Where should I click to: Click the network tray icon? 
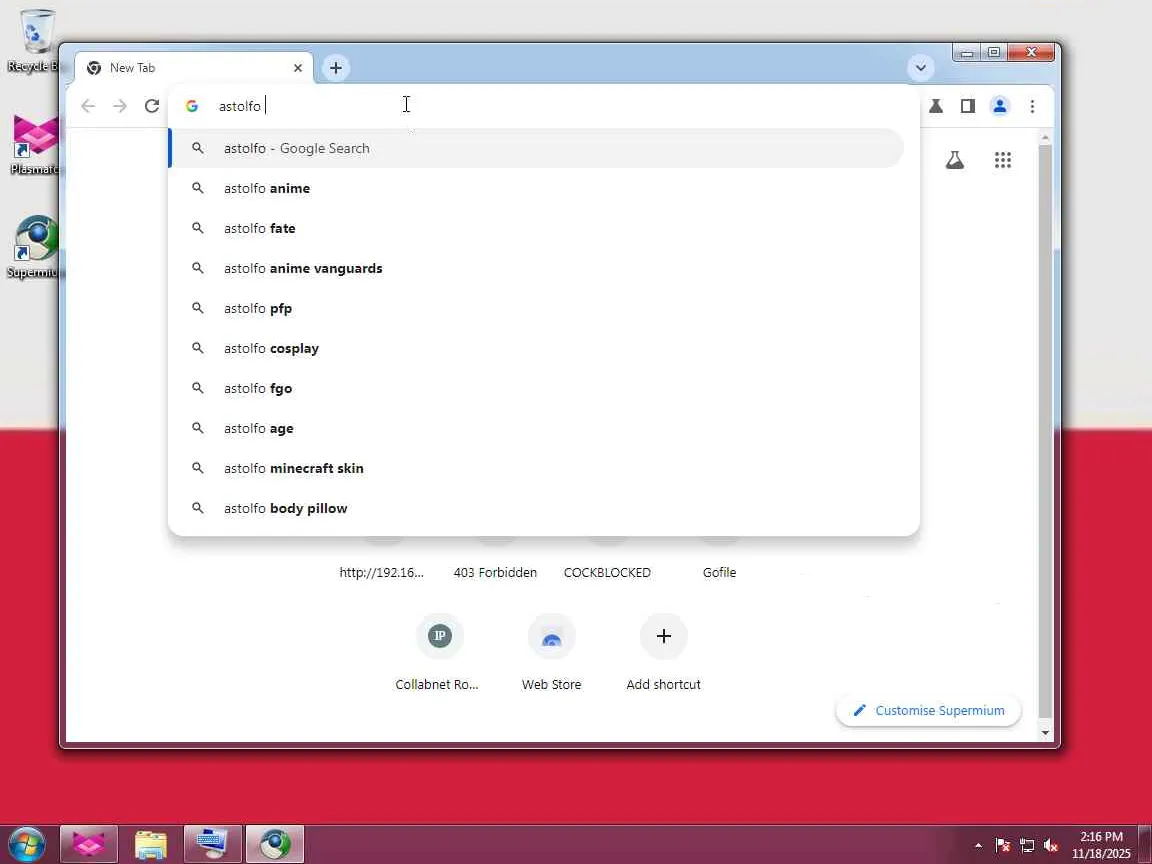(x=1027, y=846)
